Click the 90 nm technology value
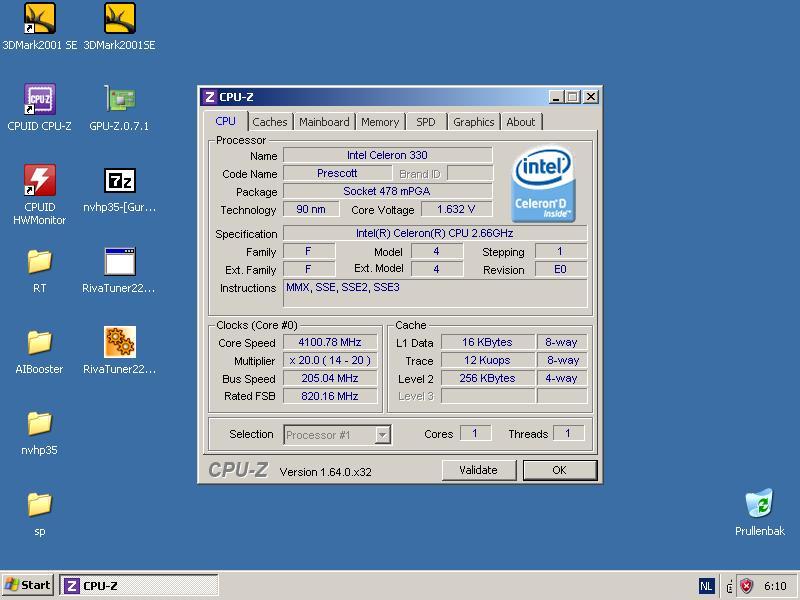 (311, 209)
